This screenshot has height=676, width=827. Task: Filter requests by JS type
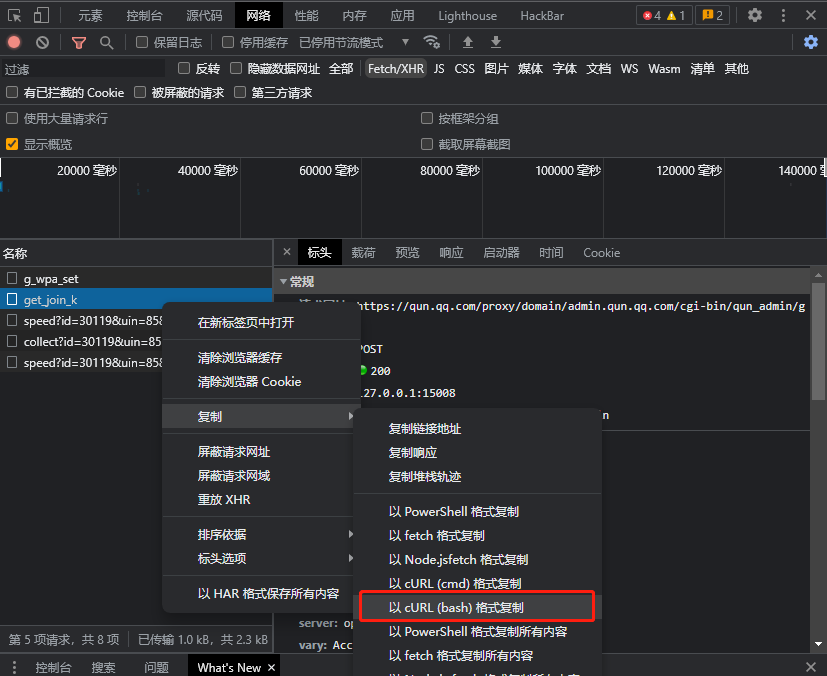439,69
